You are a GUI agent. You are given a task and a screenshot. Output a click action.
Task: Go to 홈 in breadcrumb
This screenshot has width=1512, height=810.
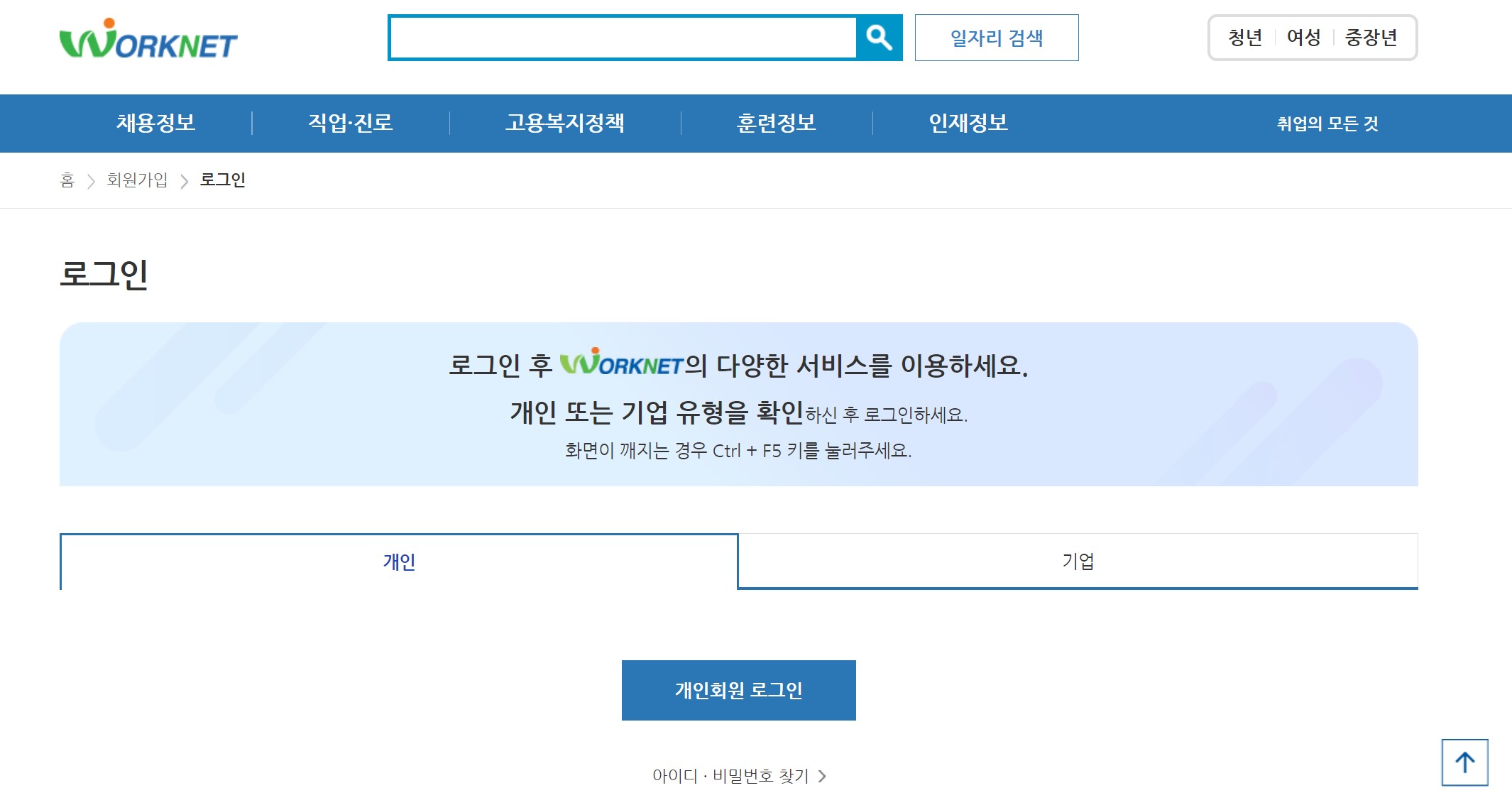[67, 180]
